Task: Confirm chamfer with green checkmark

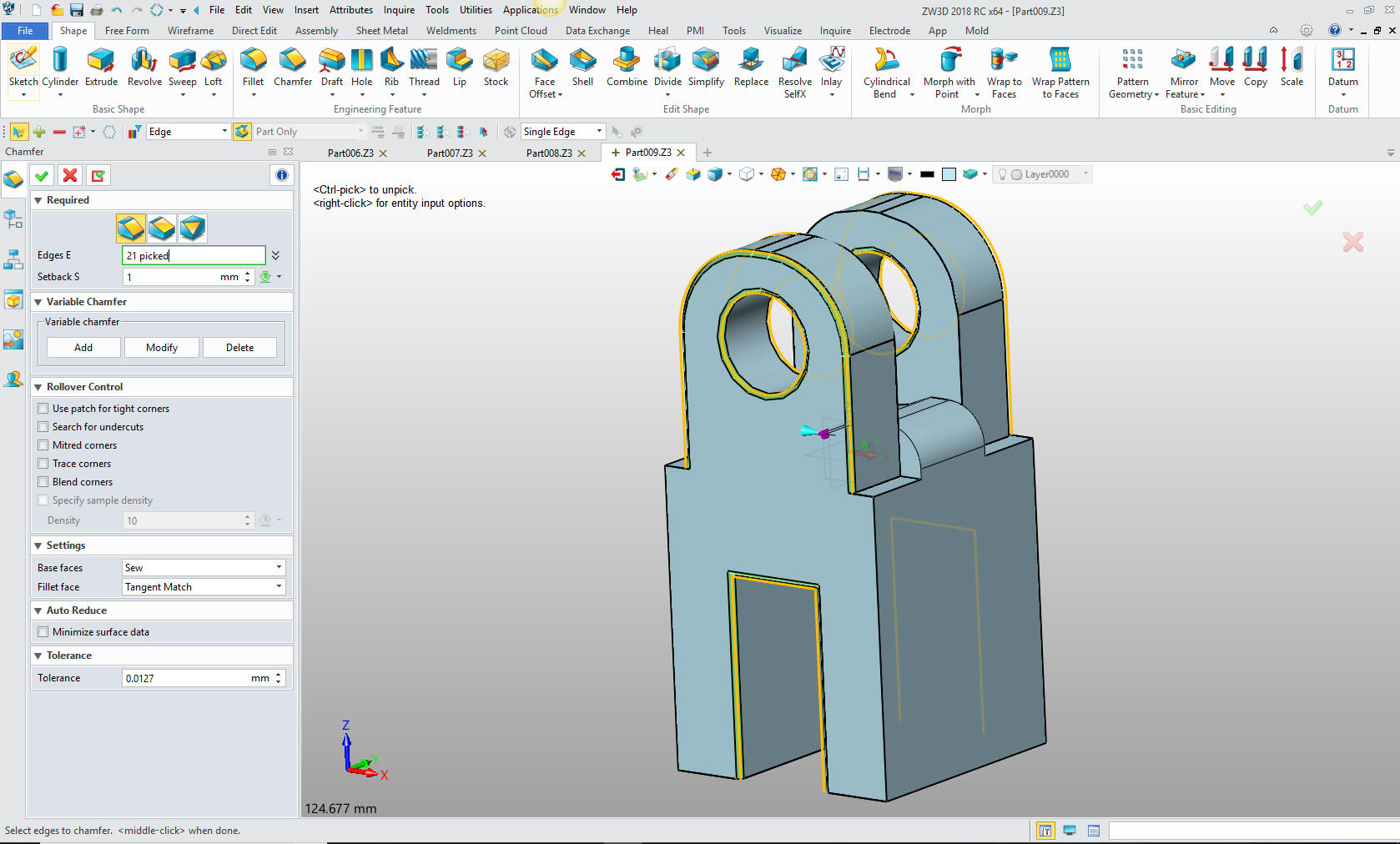Action: point(42,175)
